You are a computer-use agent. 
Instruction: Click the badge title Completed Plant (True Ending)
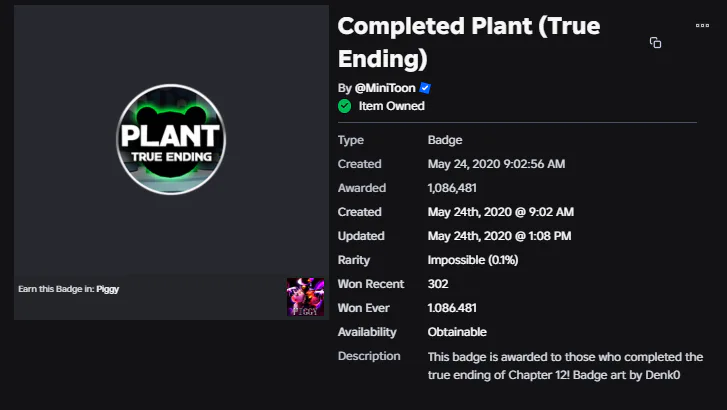[468, 42]
